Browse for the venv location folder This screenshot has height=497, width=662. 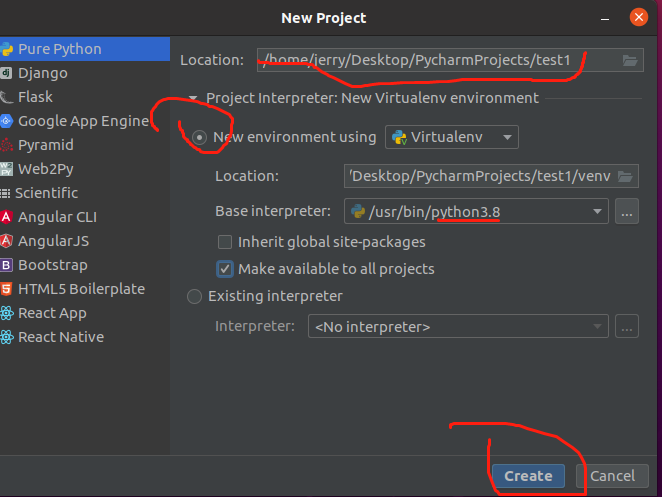[625, 176]
